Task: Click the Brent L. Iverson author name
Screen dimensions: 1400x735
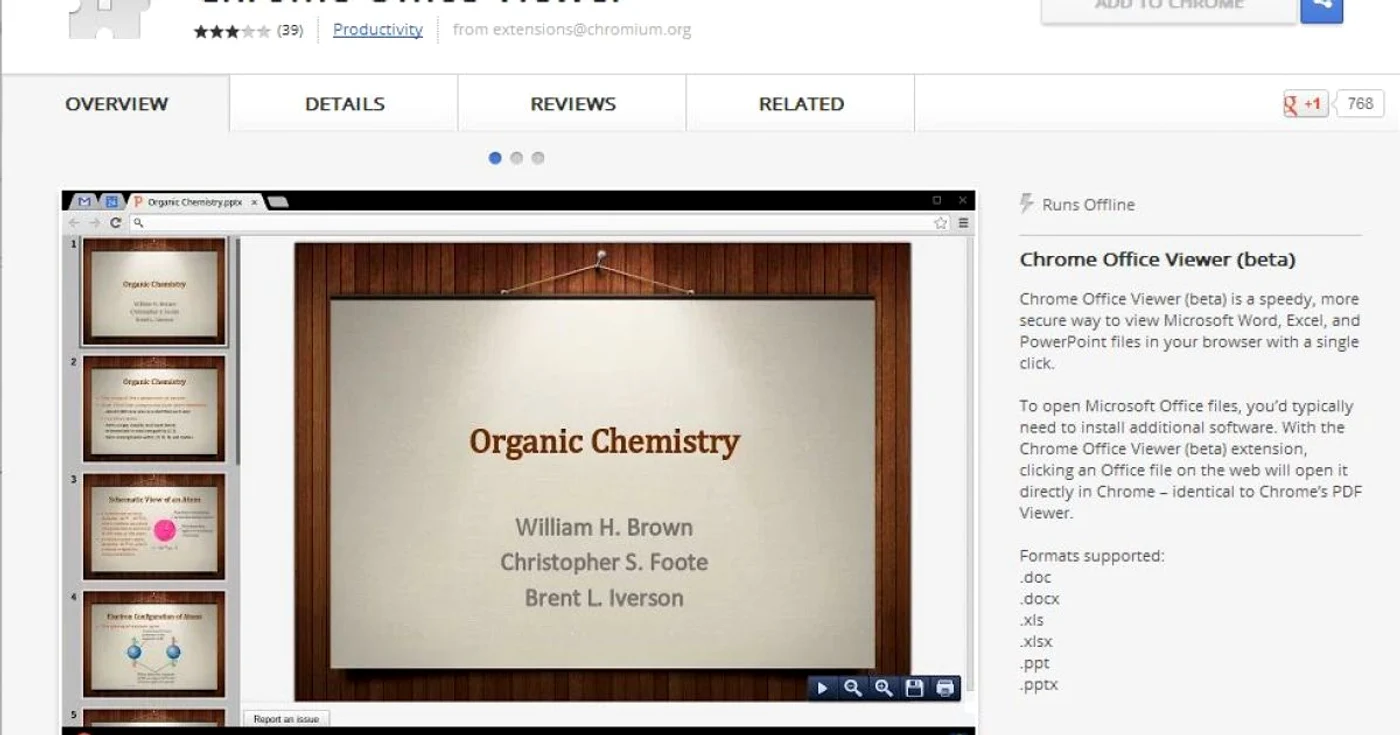Action: pyautogui.click(x=604, y=598)
